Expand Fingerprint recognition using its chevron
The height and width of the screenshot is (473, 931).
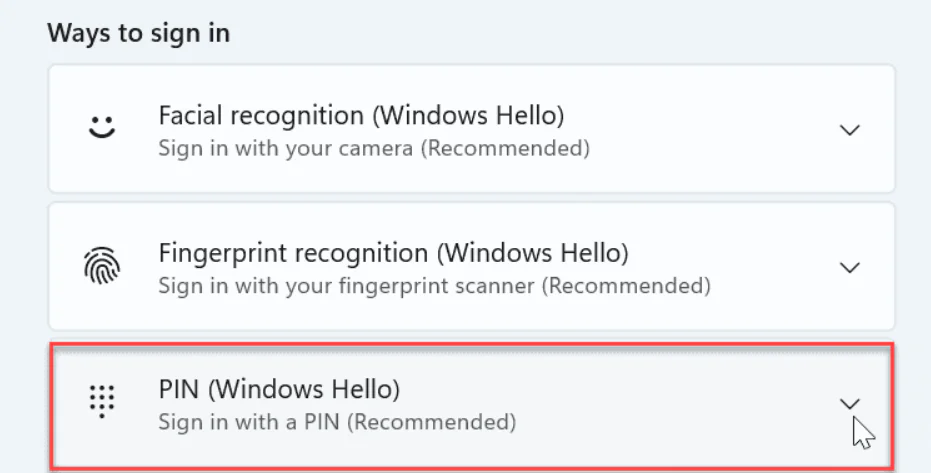[849, 267]
